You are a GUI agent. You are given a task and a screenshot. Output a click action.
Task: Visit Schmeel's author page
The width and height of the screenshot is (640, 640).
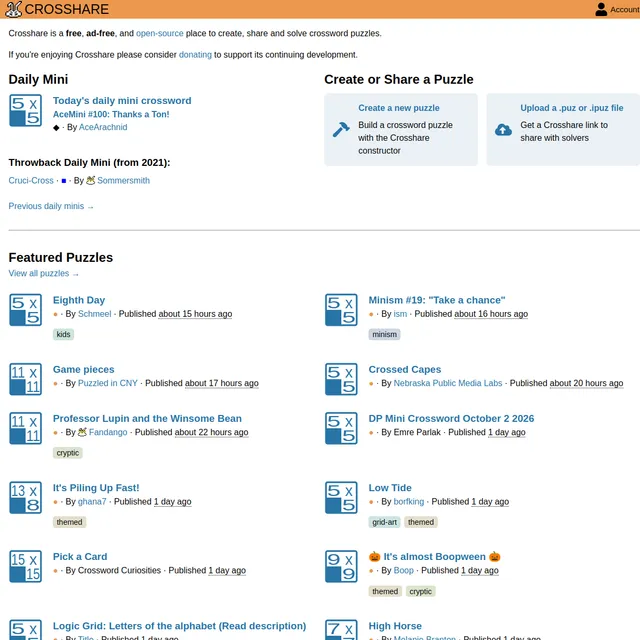click(94, 314)
